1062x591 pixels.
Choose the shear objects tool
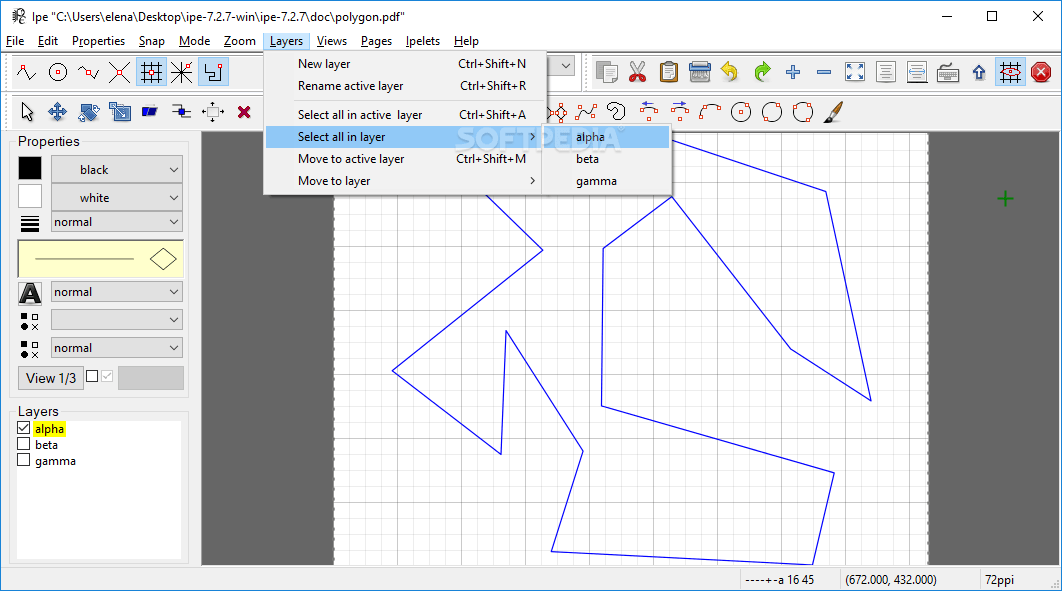point(150,112)
